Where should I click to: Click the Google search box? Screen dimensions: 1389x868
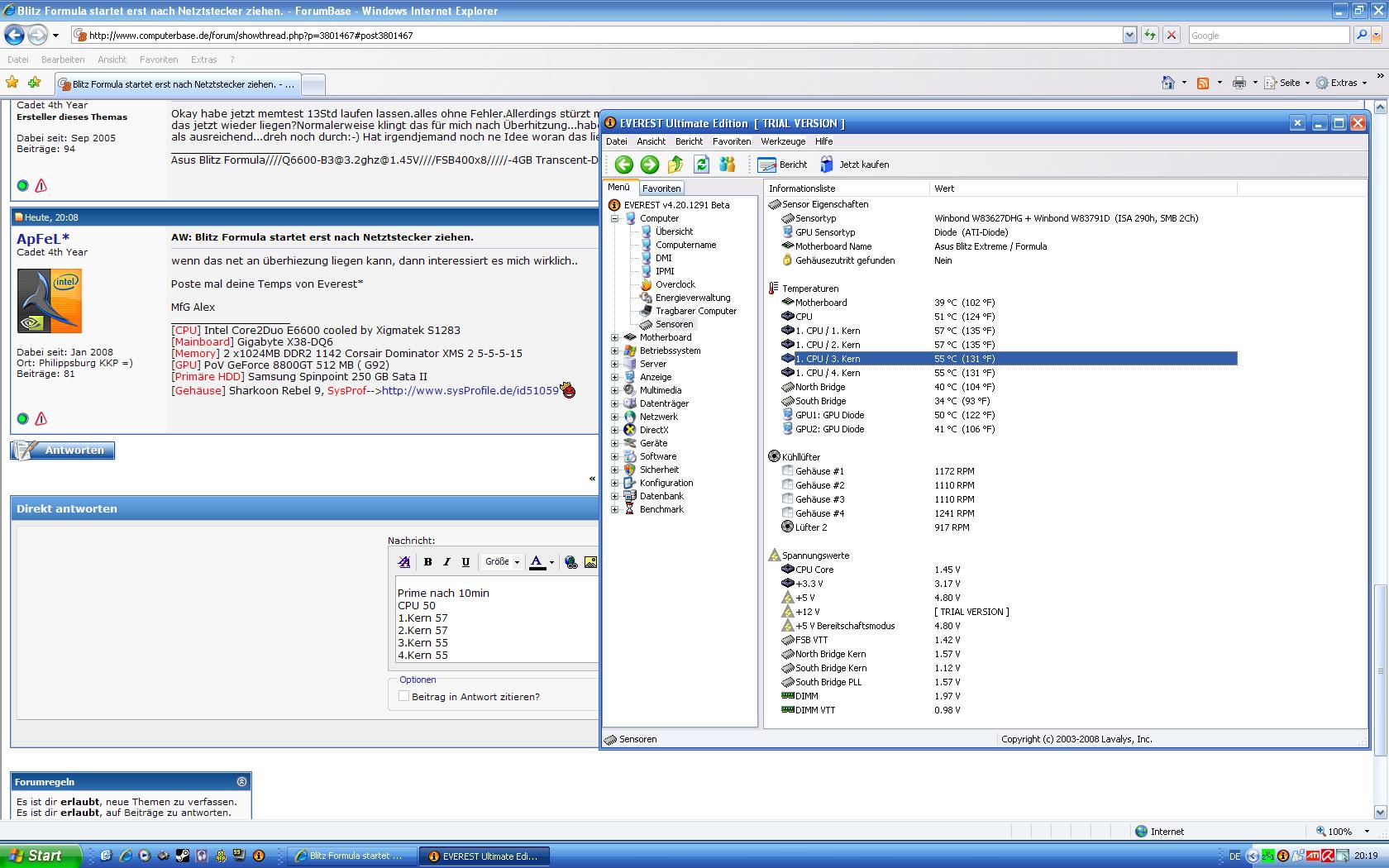pyautogui.click(x=1269, y=36)
